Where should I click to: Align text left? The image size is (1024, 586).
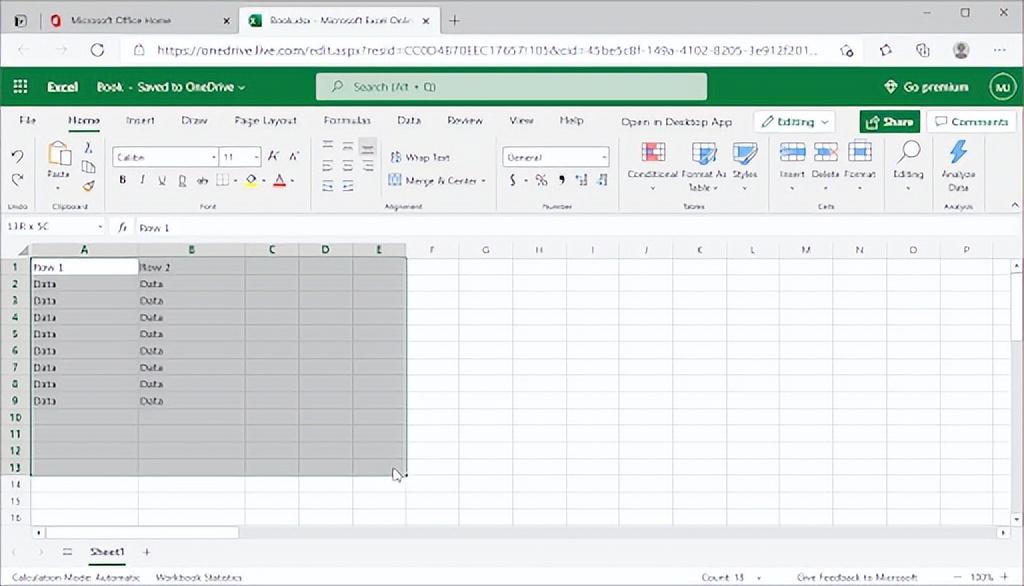click(x=328, y=166)
